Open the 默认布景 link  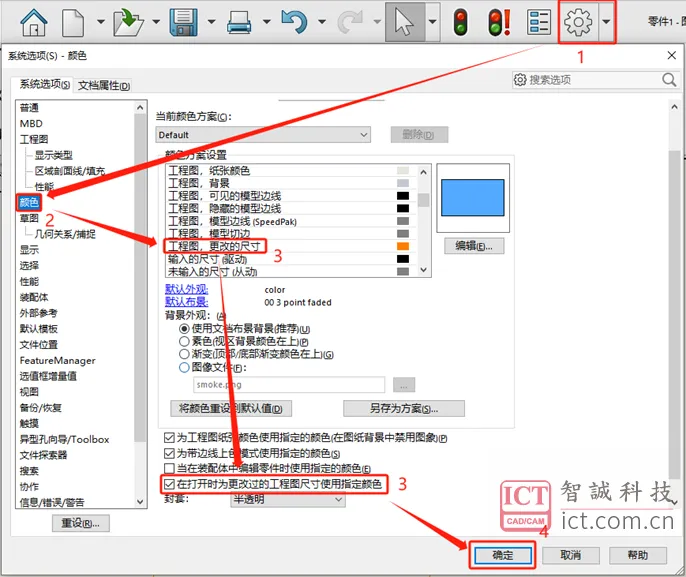coord(186,302)
